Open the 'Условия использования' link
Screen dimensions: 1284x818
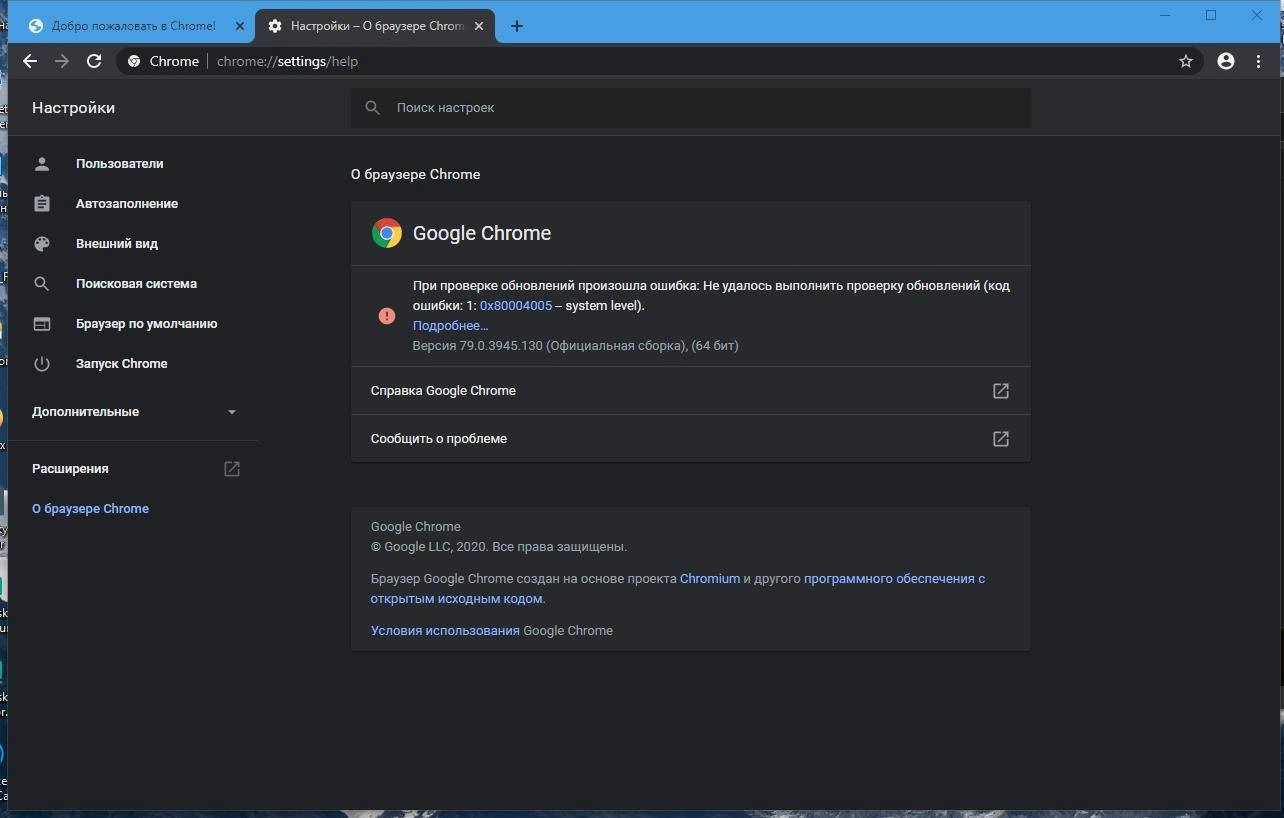[x=445, y=630]
